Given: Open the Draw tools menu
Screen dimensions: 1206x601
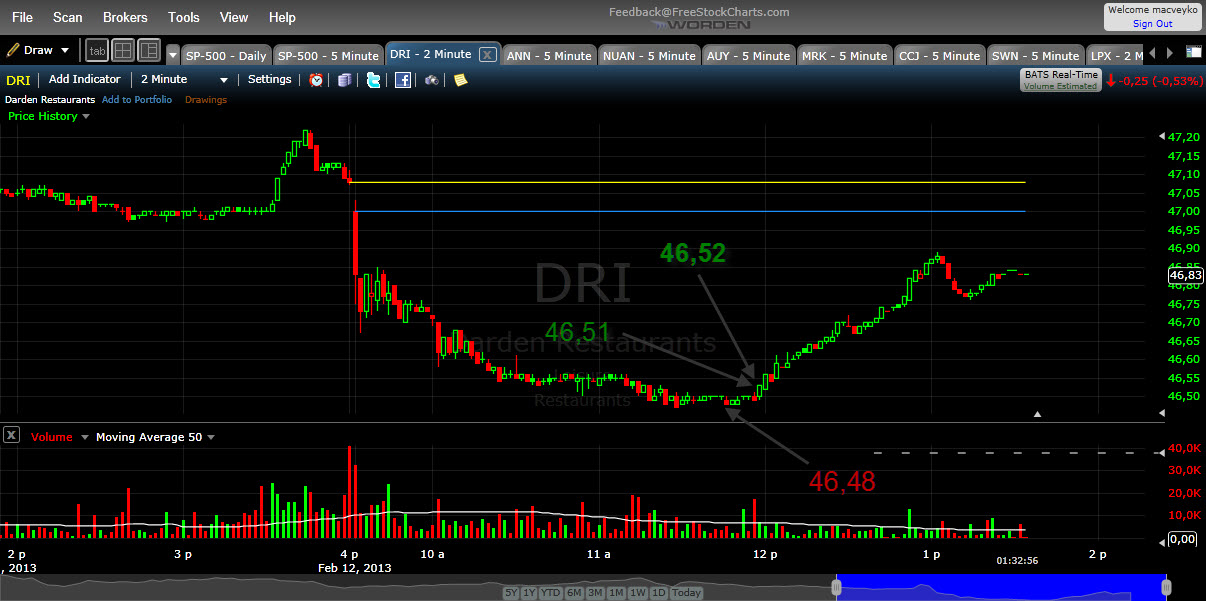Looking at the screenshot, I should [39, 49].
